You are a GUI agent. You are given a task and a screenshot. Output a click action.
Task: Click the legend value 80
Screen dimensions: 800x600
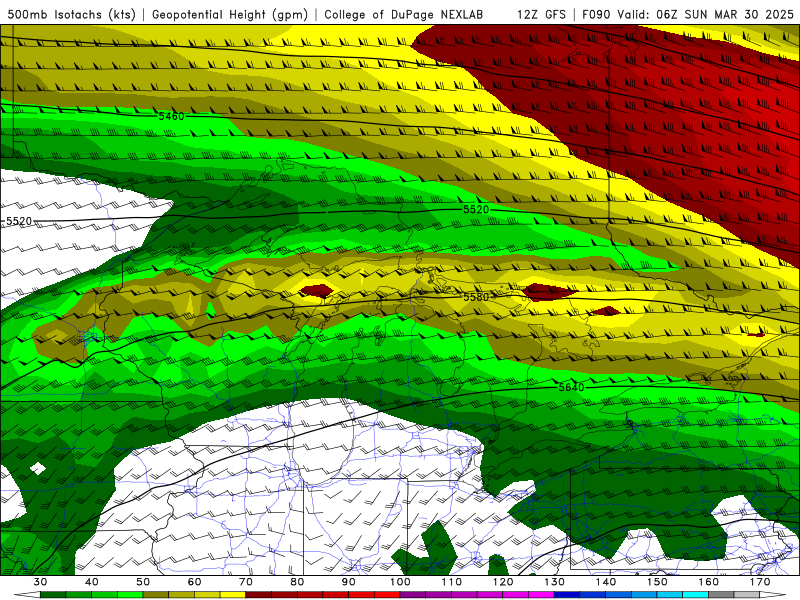coord(297,582)
